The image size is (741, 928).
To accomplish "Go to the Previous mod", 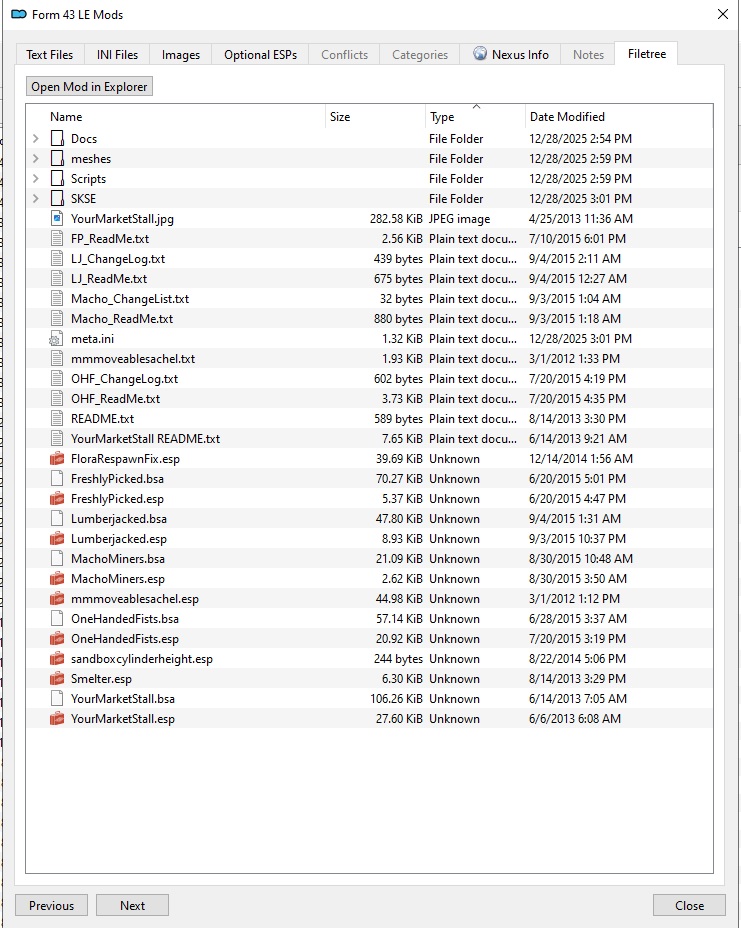I will (x=51, y=906).
